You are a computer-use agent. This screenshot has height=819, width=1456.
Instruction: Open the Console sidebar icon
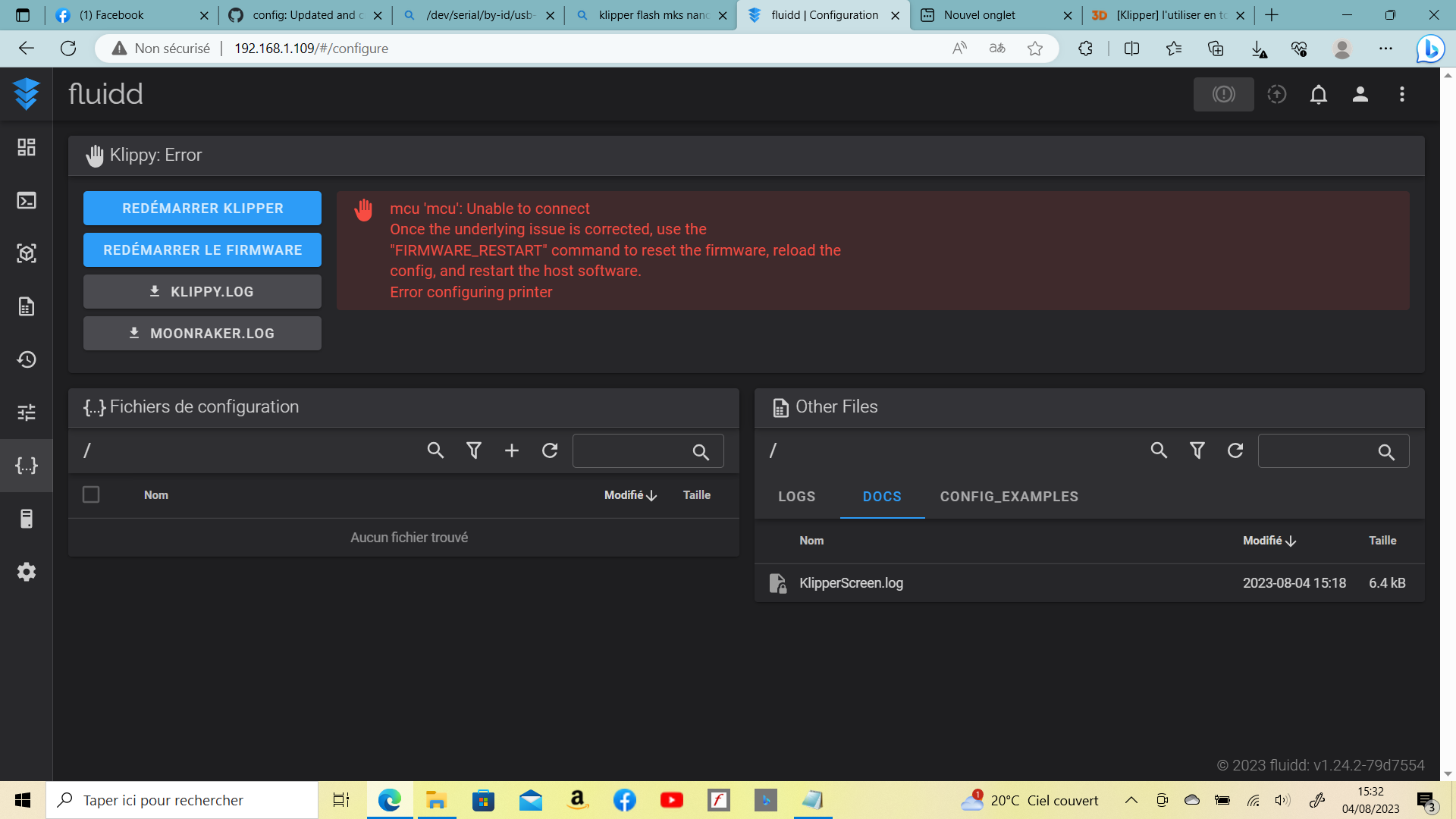(27, 200)
